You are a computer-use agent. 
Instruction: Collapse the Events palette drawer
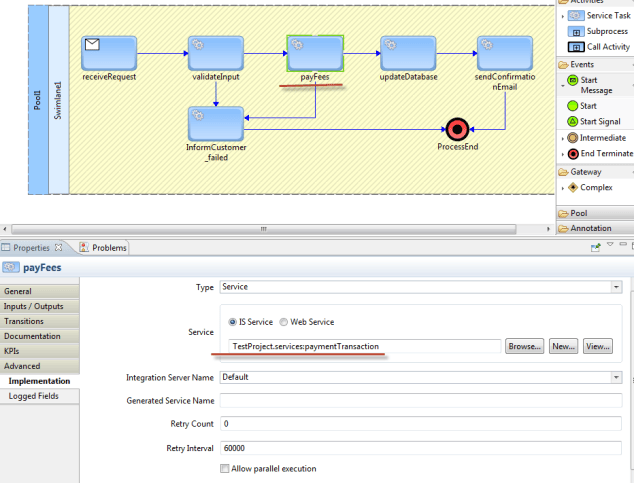click(x=596, y=65)
